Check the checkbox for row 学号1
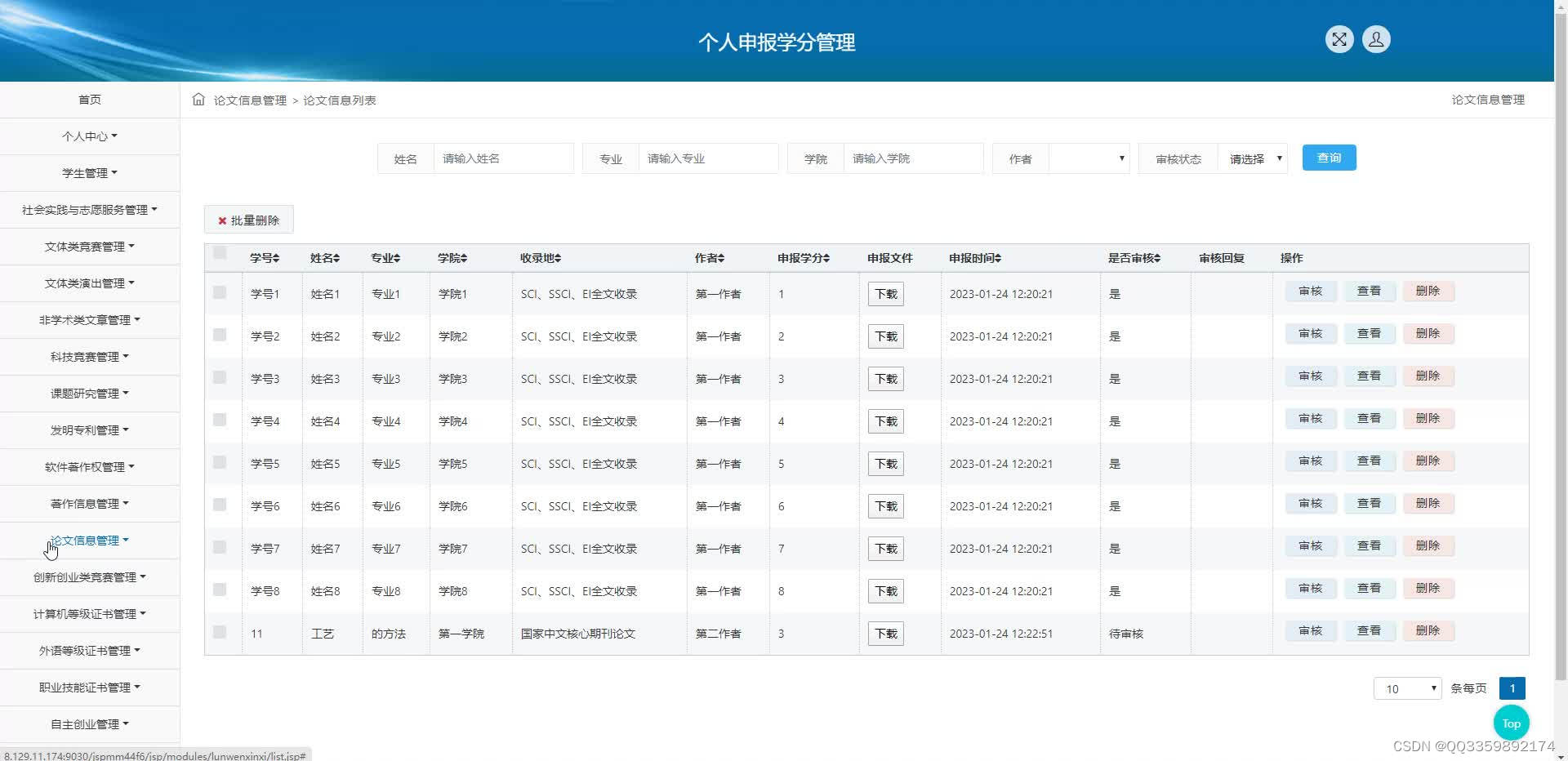The width and height of the screenshot is (1568, 761). (220, 292)
